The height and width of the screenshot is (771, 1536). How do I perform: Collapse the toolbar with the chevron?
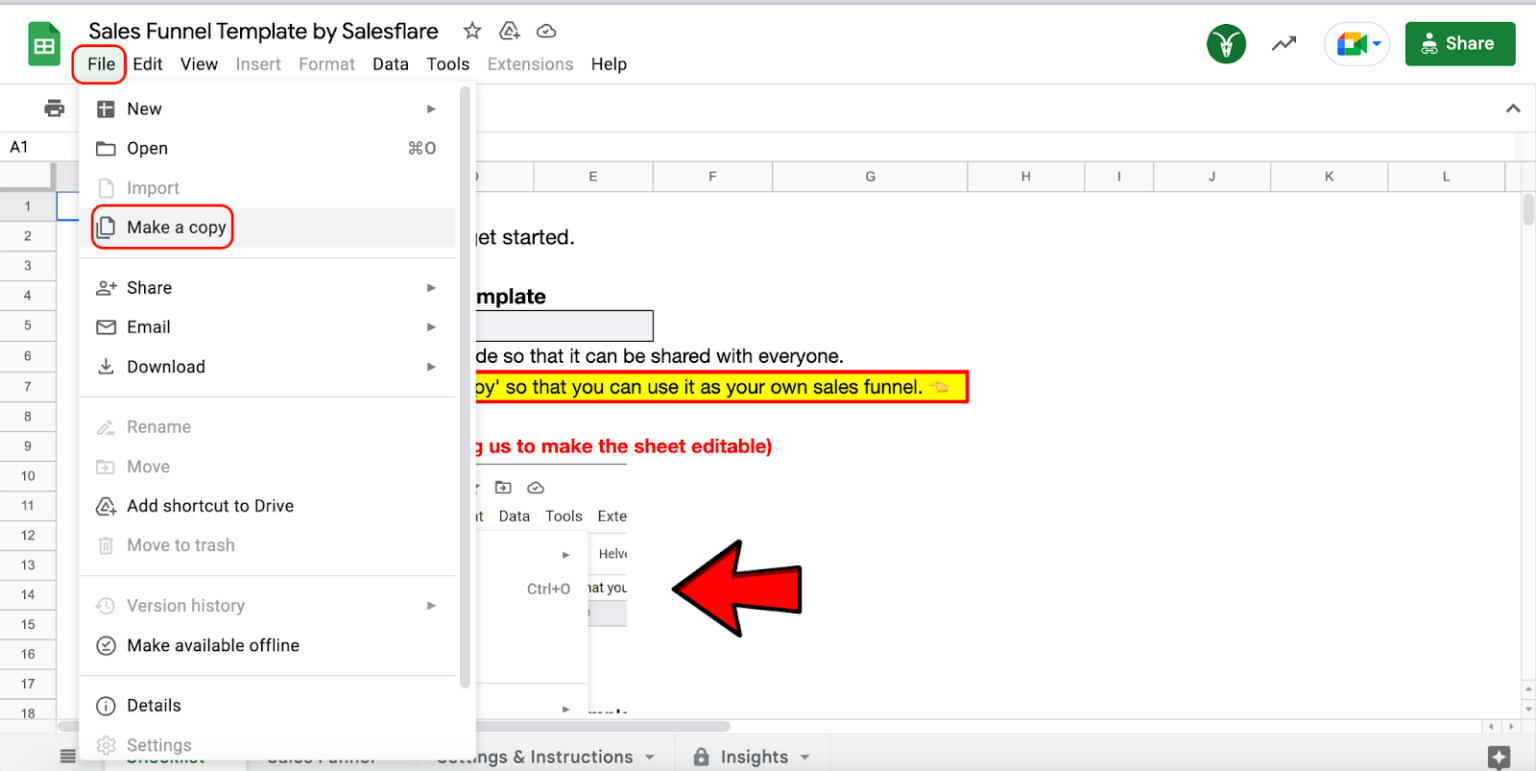[x=1513, y=108]
